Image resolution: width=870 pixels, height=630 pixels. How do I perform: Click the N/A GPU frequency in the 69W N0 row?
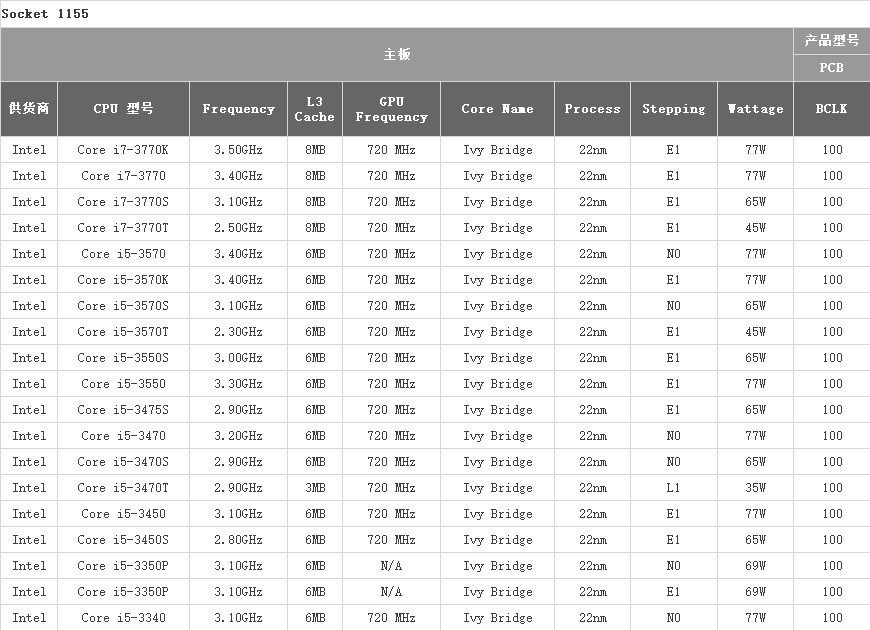[x=391, y=566]
